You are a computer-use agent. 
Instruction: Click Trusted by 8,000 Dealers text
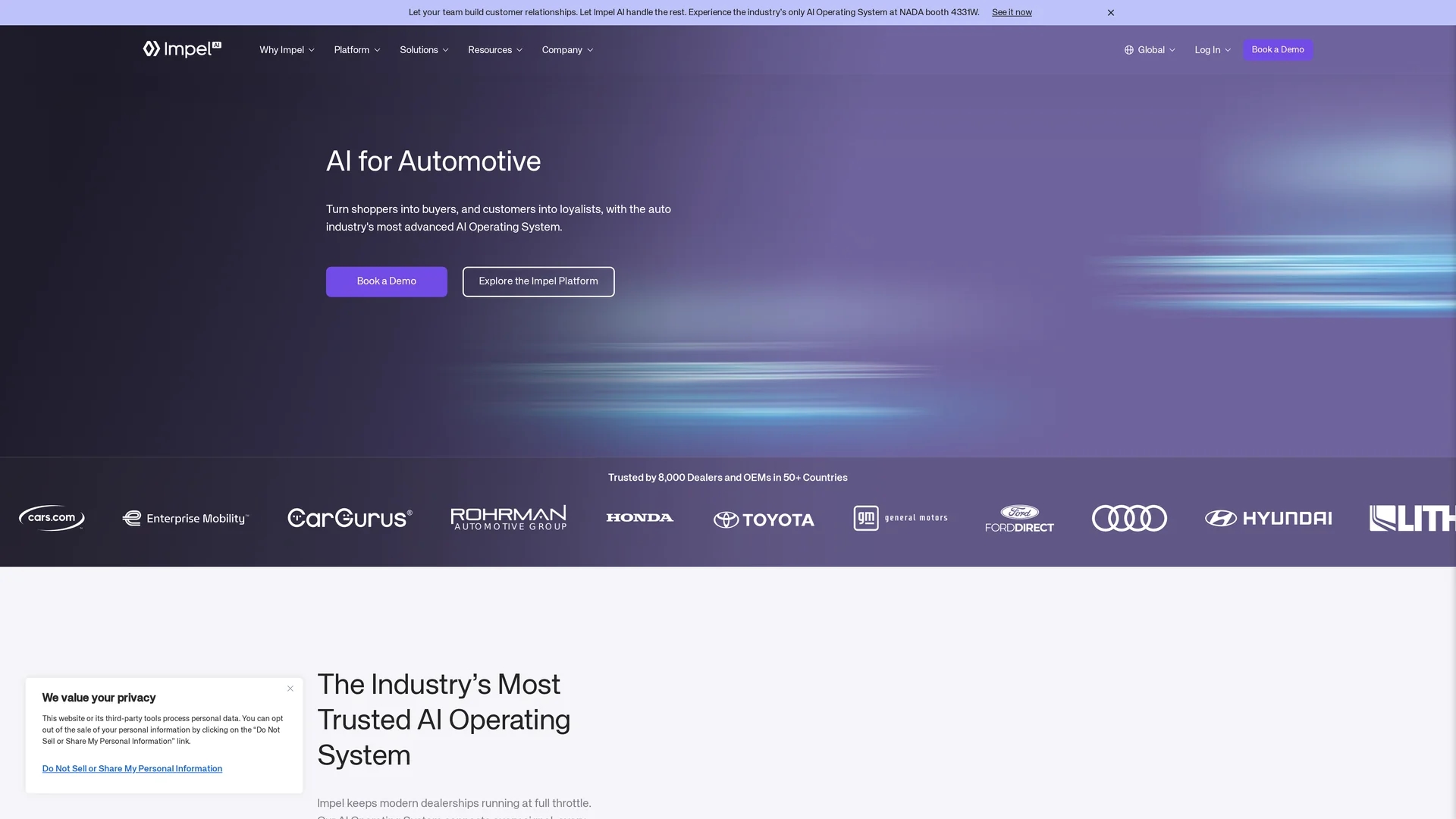click(728, 478)
